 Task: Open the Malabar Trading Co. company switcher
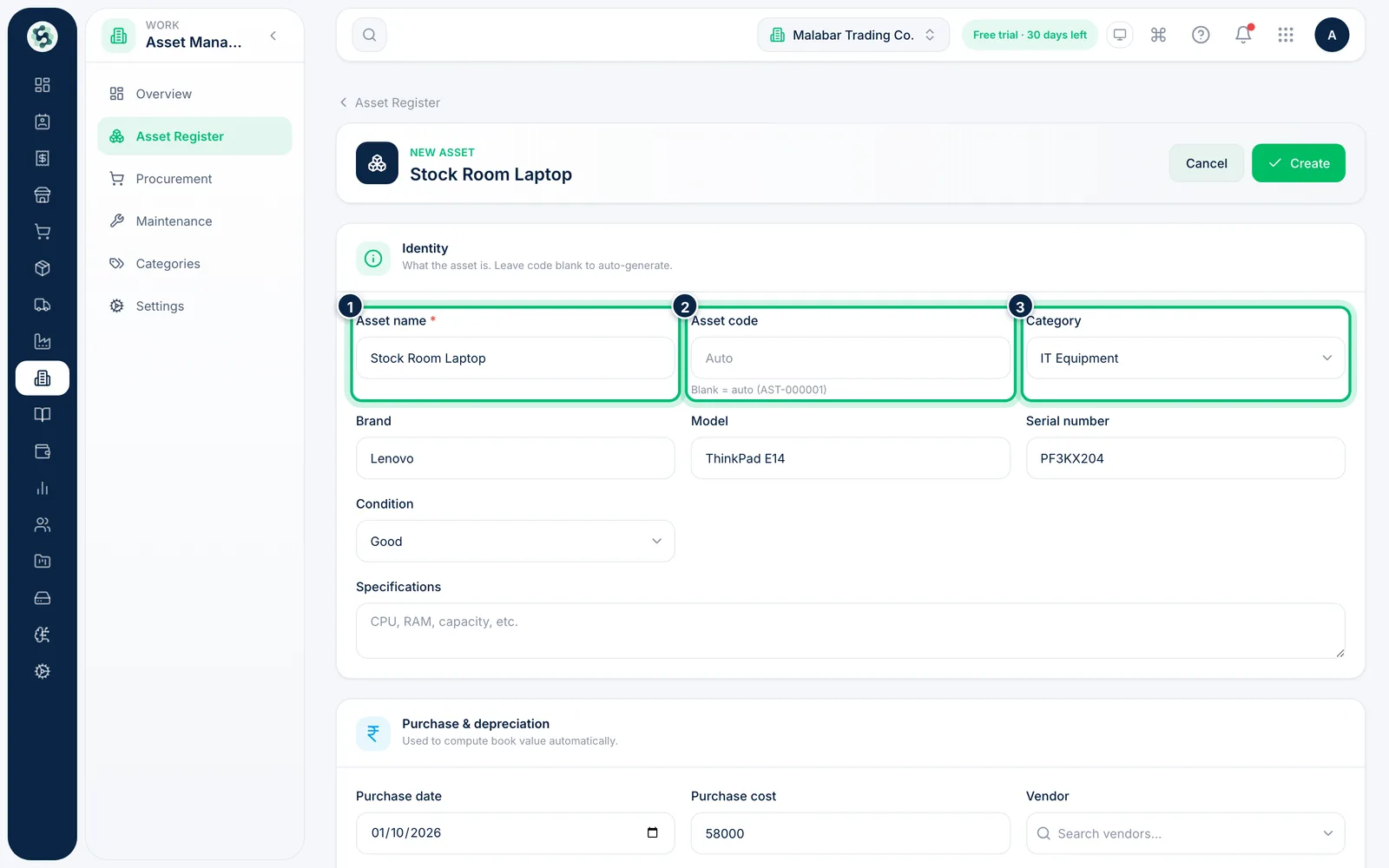(x=853, y=35)
